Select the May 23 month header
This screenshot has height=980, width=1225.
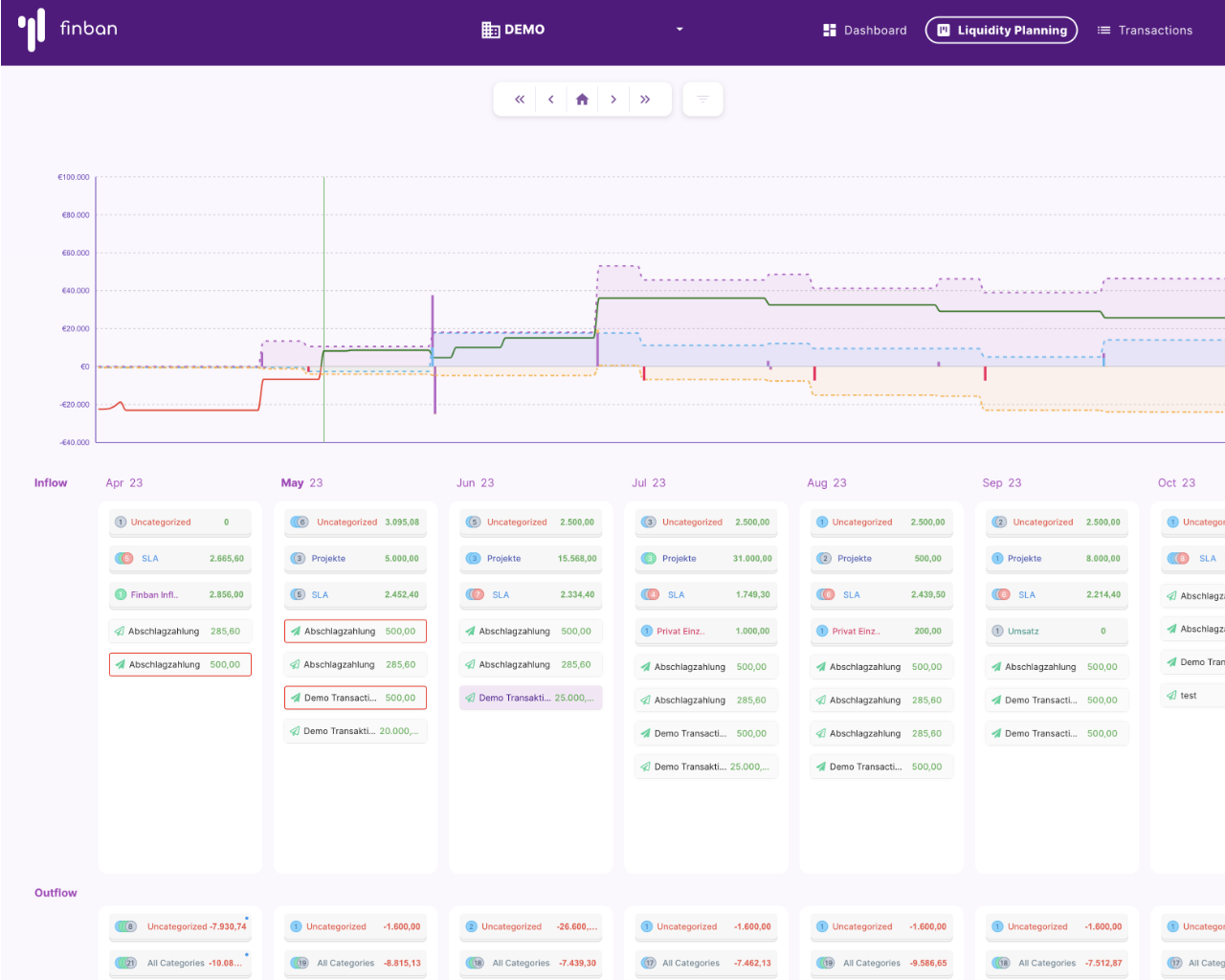click(x=301, y=483)
